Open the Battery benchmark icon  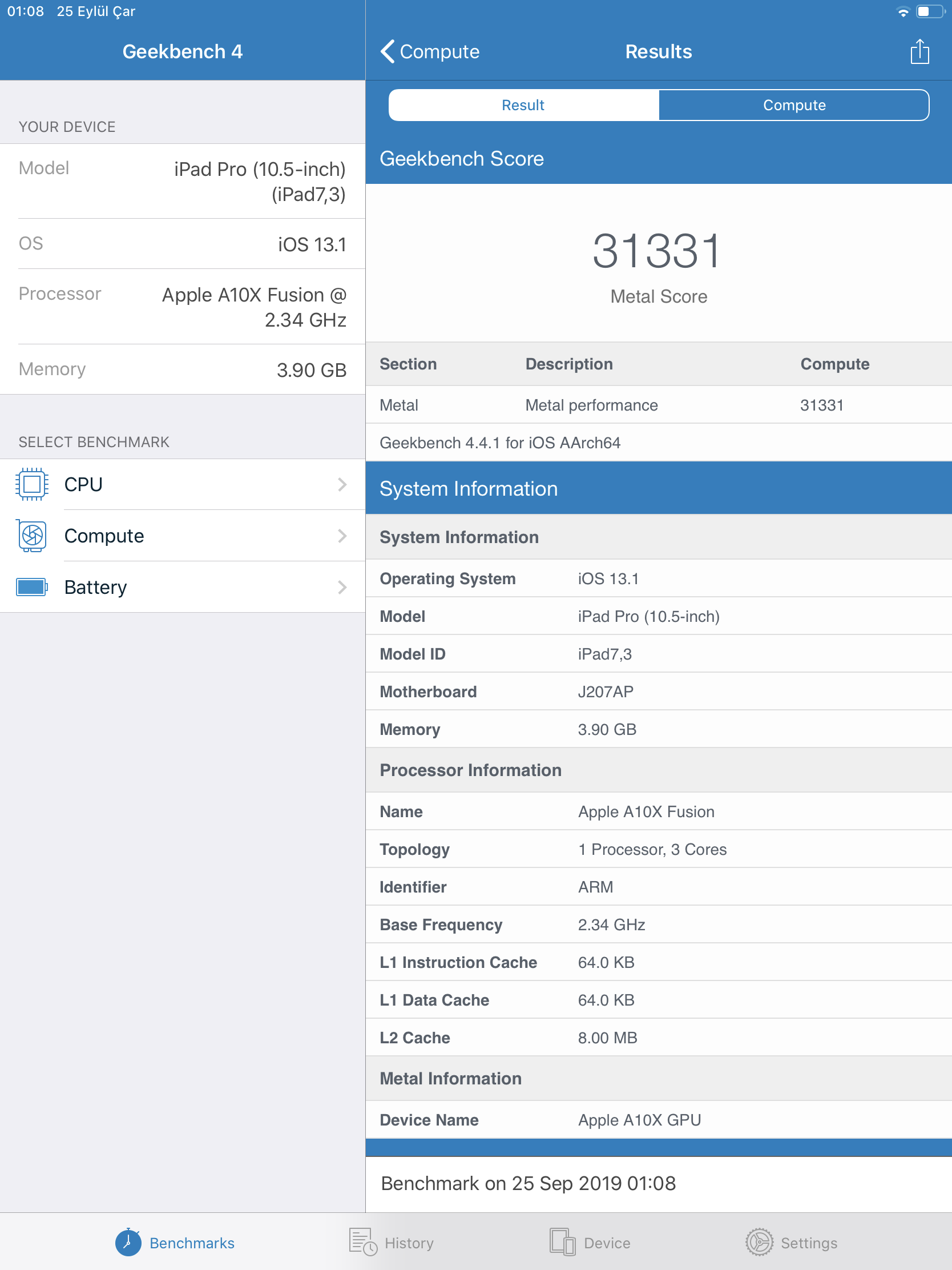(32, 588)
